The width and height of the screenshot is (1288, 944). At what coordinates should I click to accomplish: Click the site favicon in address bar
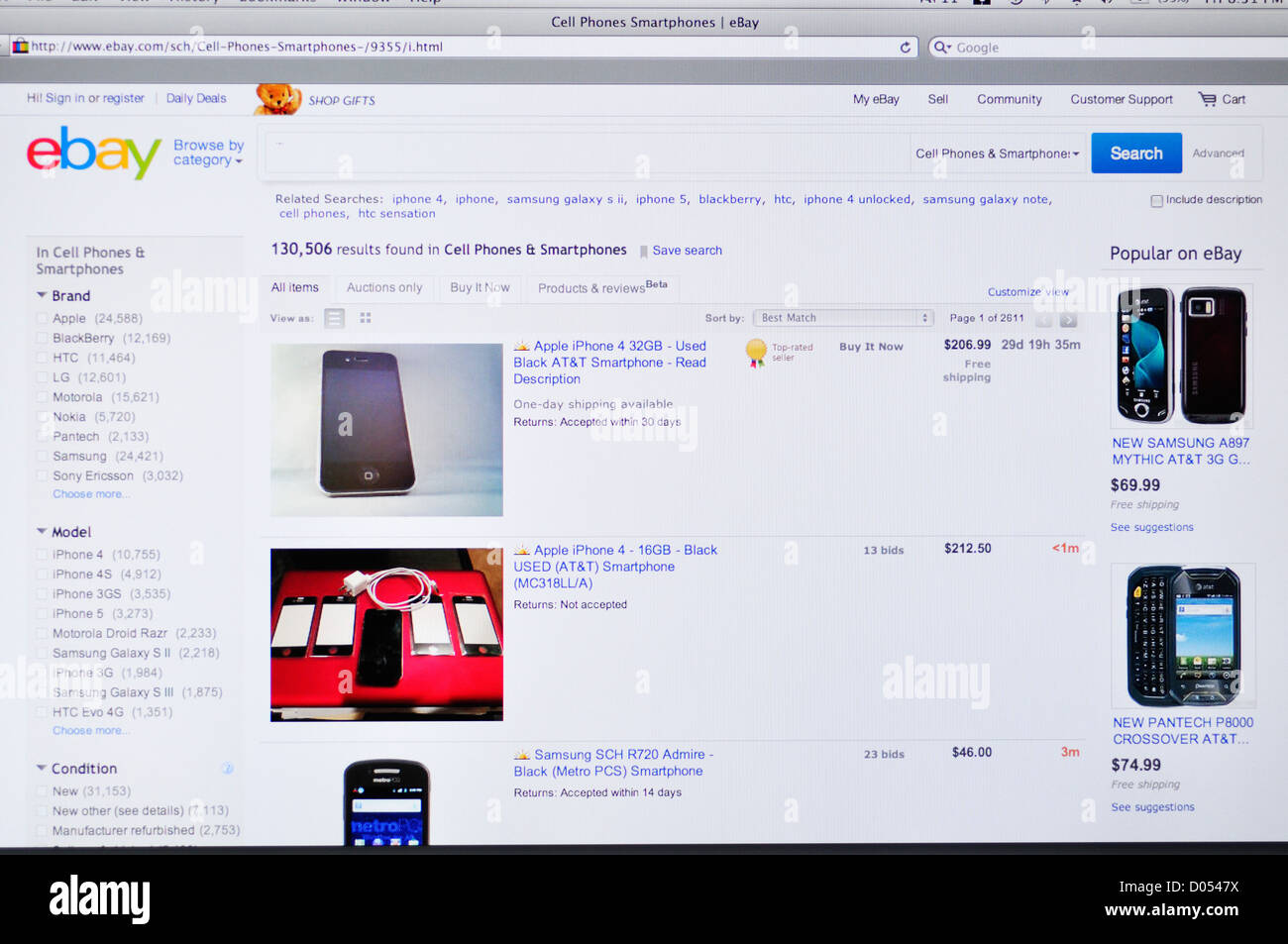[20, 46]
